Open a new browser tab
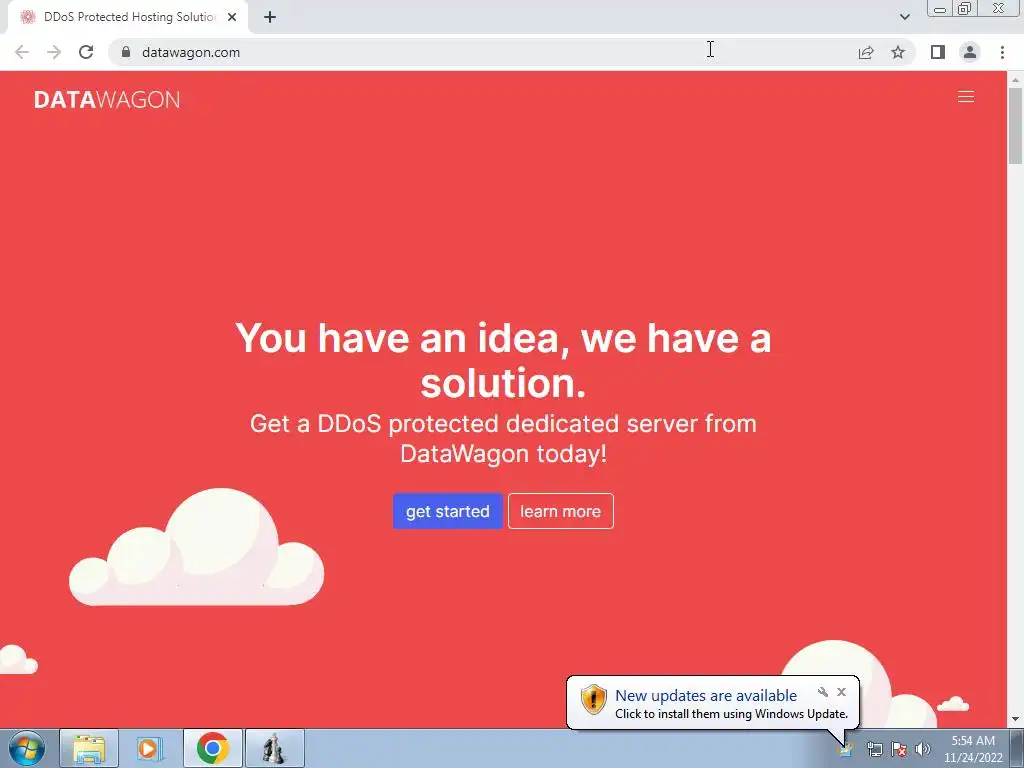Screen dimensions: 1024x768 (270, 17)
